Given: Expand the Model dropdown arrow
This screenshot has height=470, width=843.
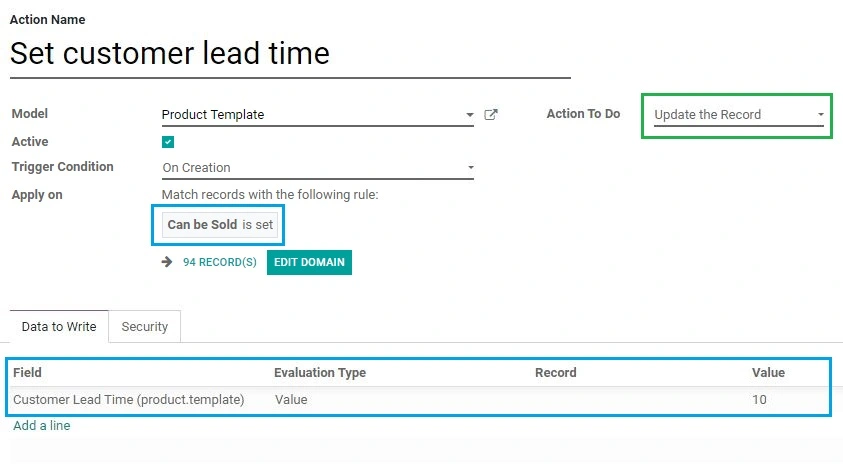Looking at the screenshot, I should click(x=469, y=115).
